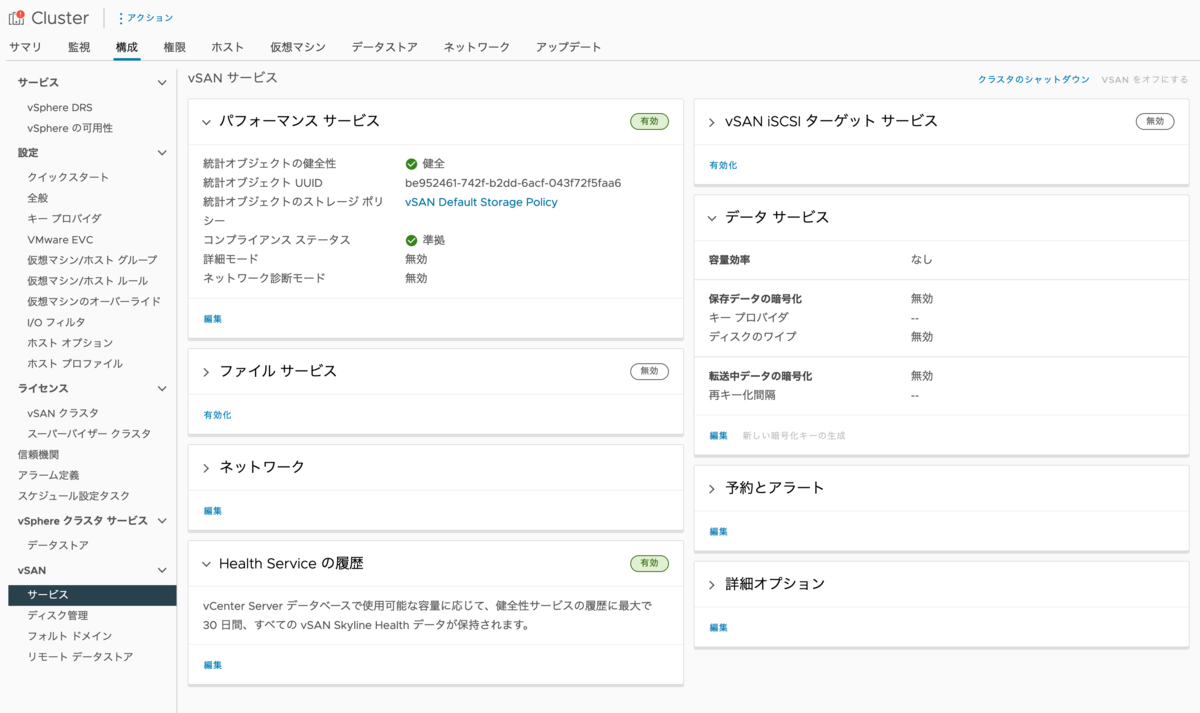This screenshot has height=713, width=1200.
Task: Select 仮想マシン/ホスト ルール
Action: tap(87, 281)
